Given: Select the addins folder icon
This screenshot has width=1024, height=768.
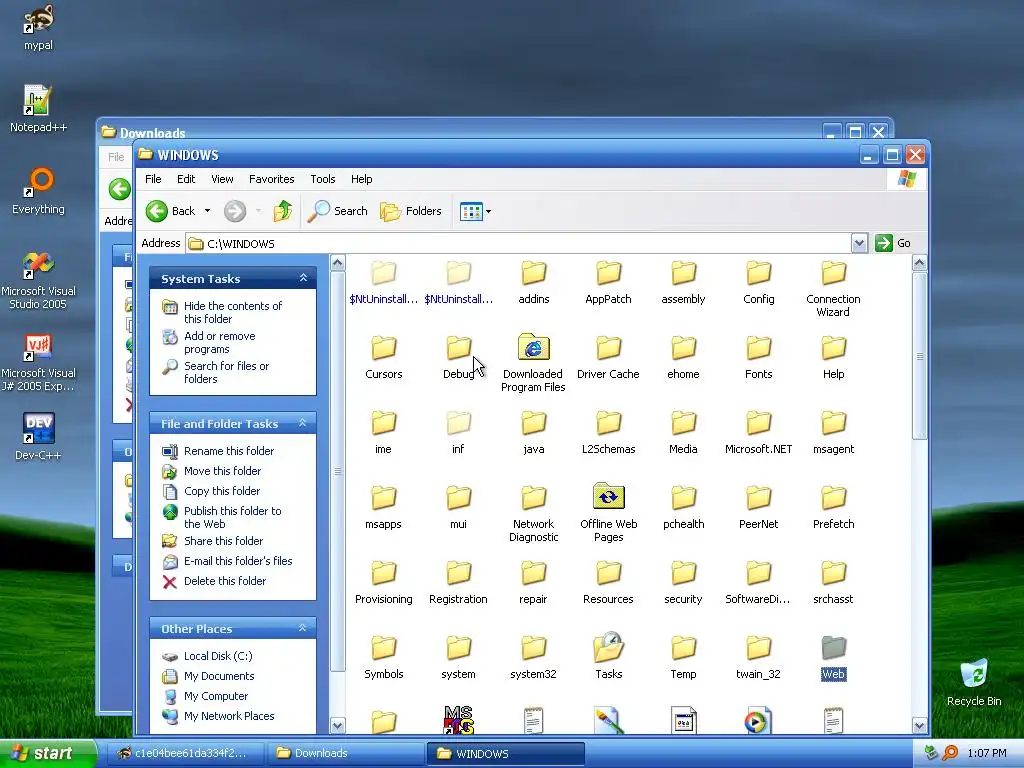Looking at the screenshot, I should tap(534, 273).
